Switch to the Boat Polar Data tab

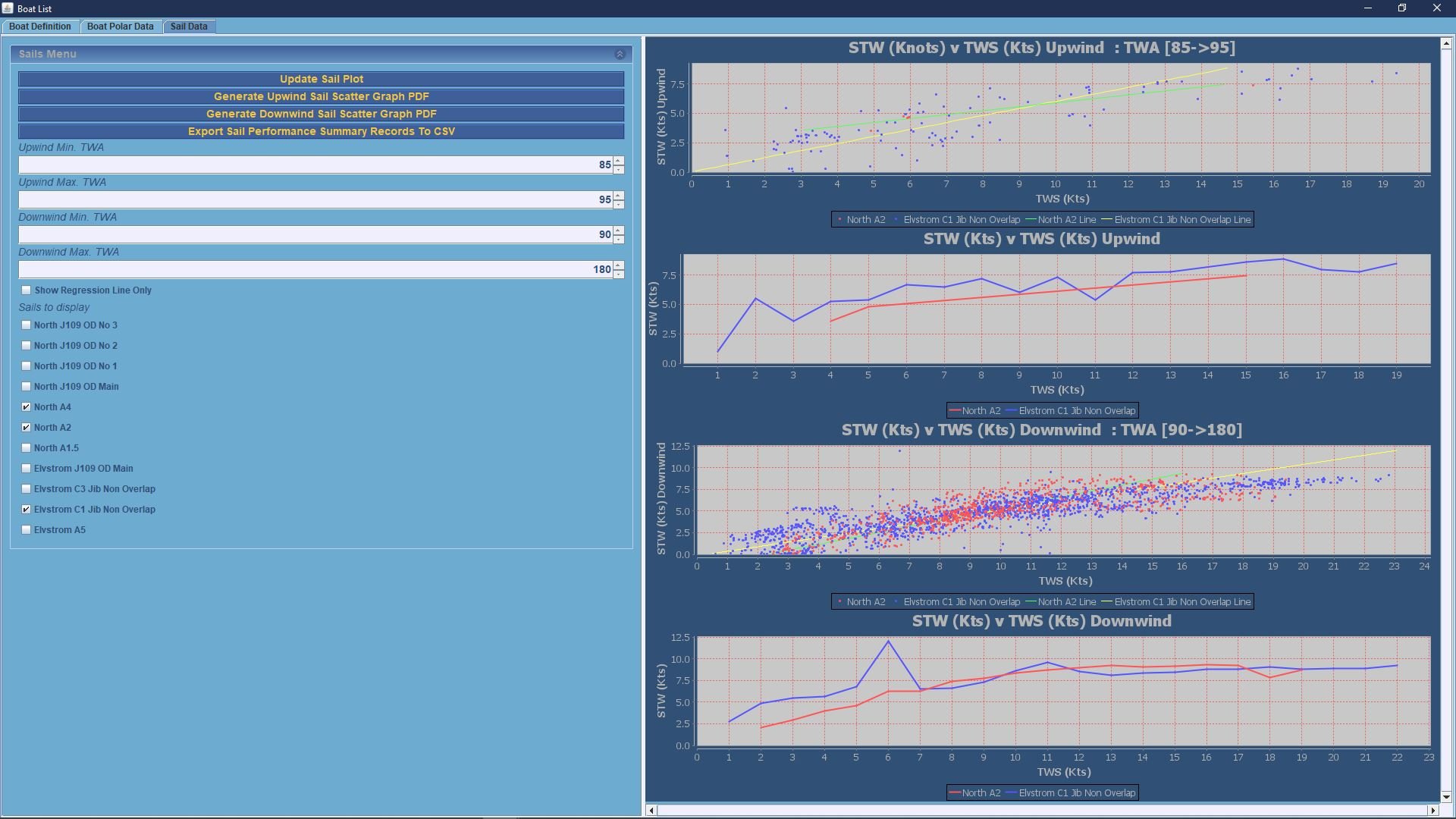tap(120, 27)
